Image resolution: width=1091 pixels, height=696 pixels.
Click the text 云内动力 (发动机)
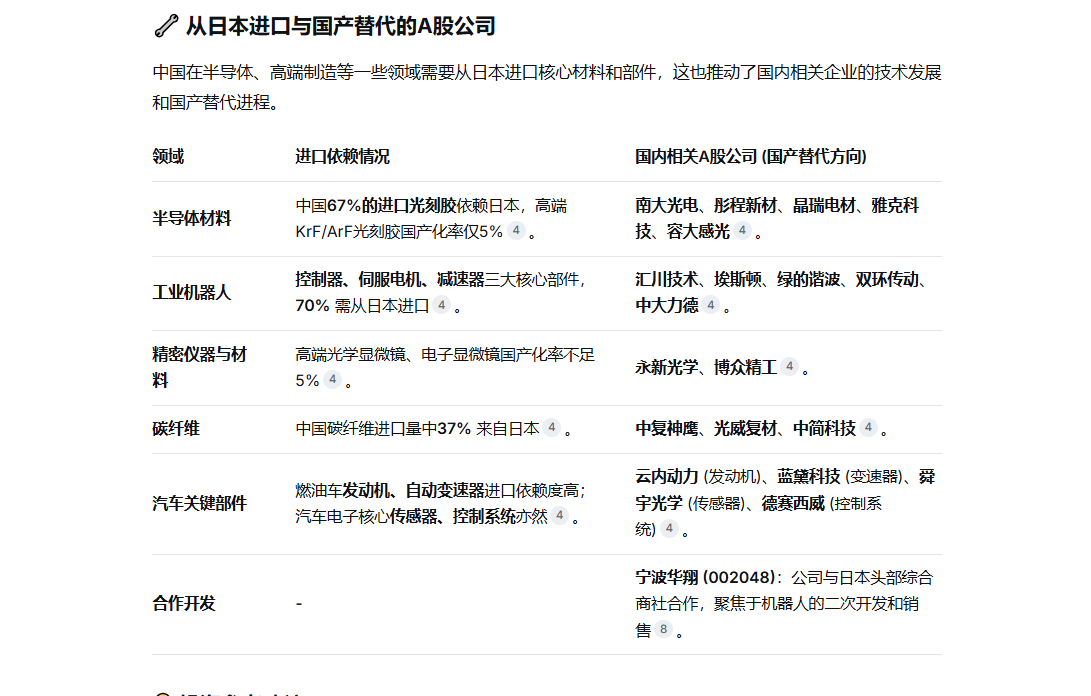click(x=698, y=477)
